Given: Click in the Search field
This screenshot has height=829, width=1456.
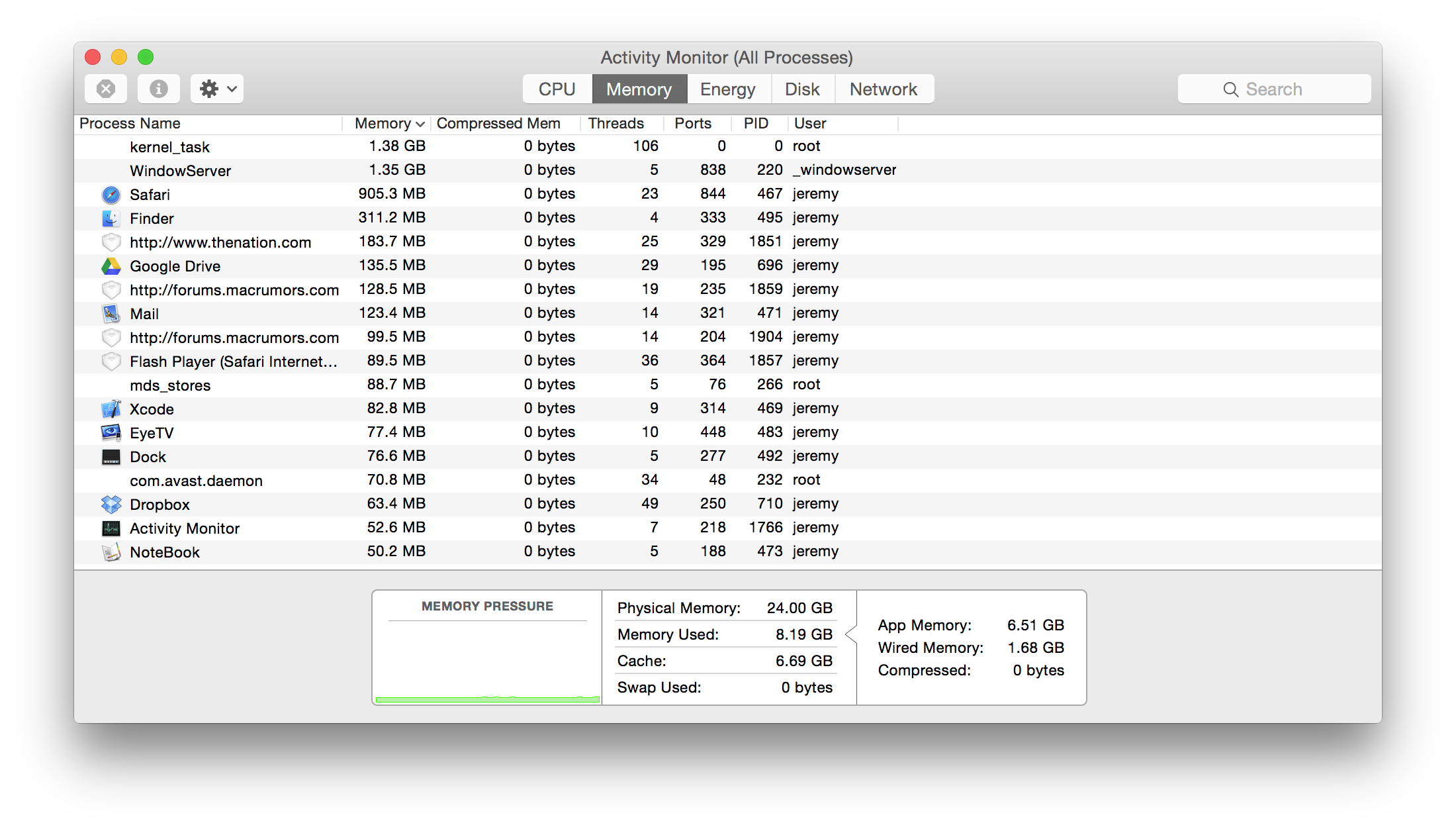Looking at the screenshot, I should [x=1274, y=89].
